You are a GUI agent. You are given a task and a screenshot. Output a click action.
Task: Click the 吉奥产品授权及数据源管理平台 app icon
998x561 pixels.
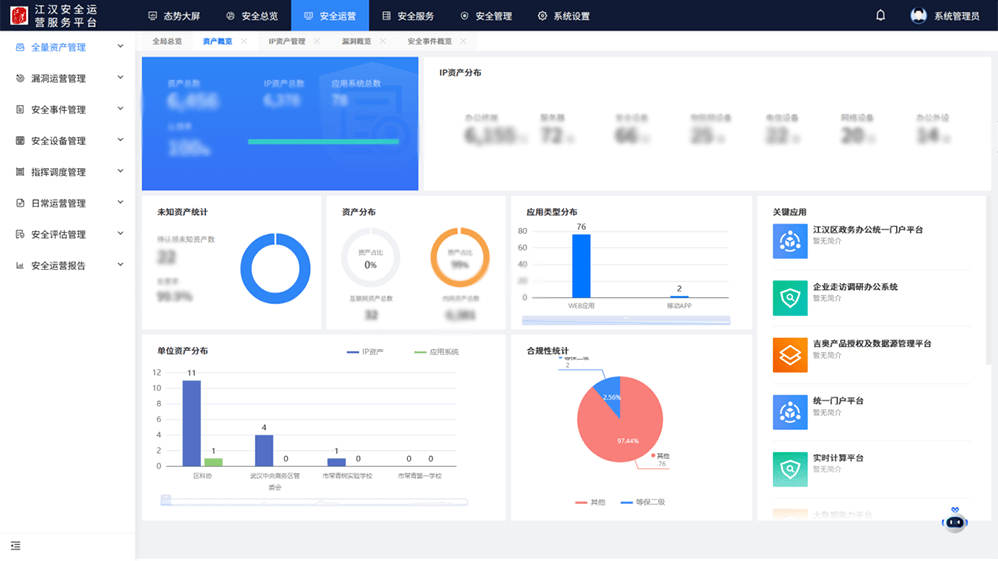coord(790,355)
